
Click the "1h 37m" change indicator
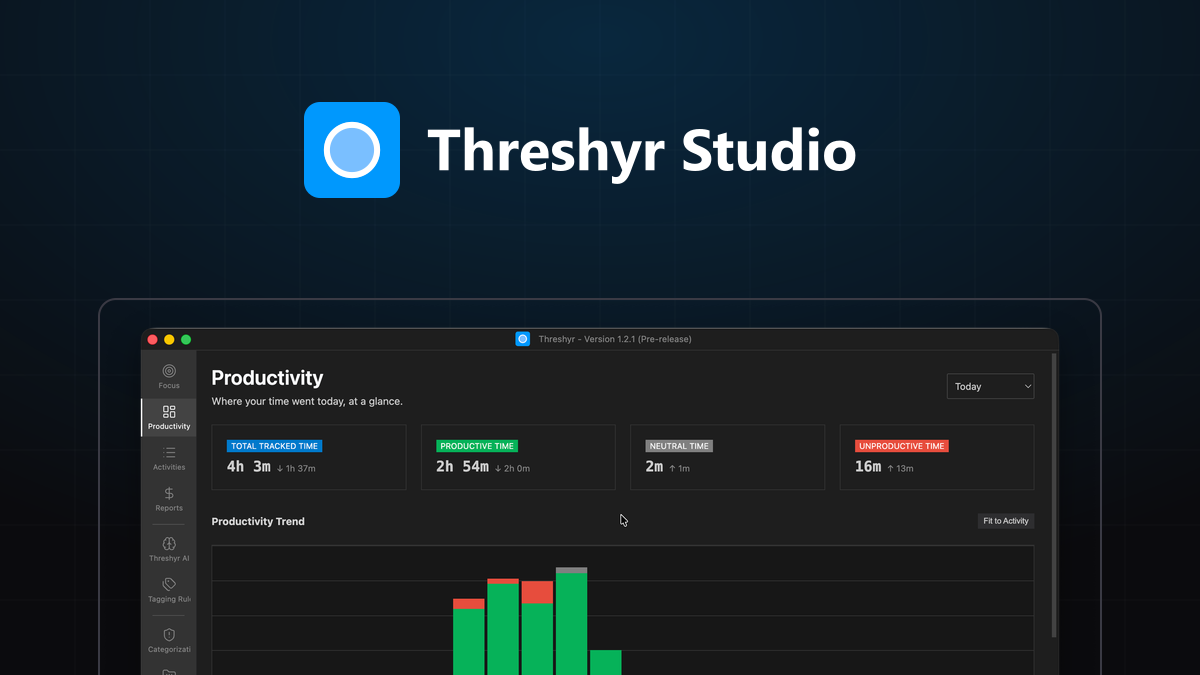click(x=296, y=468)
